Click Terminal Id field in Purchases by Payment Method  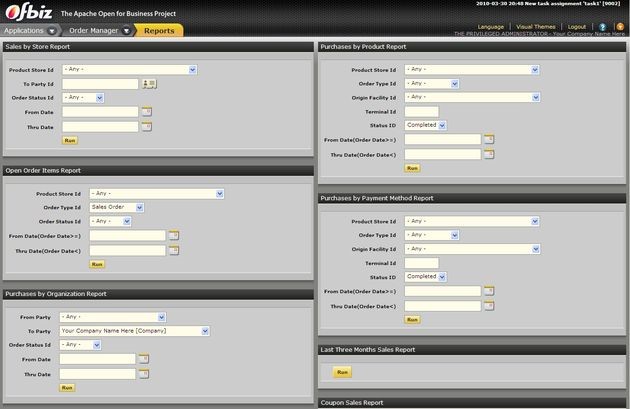[422, 263]
